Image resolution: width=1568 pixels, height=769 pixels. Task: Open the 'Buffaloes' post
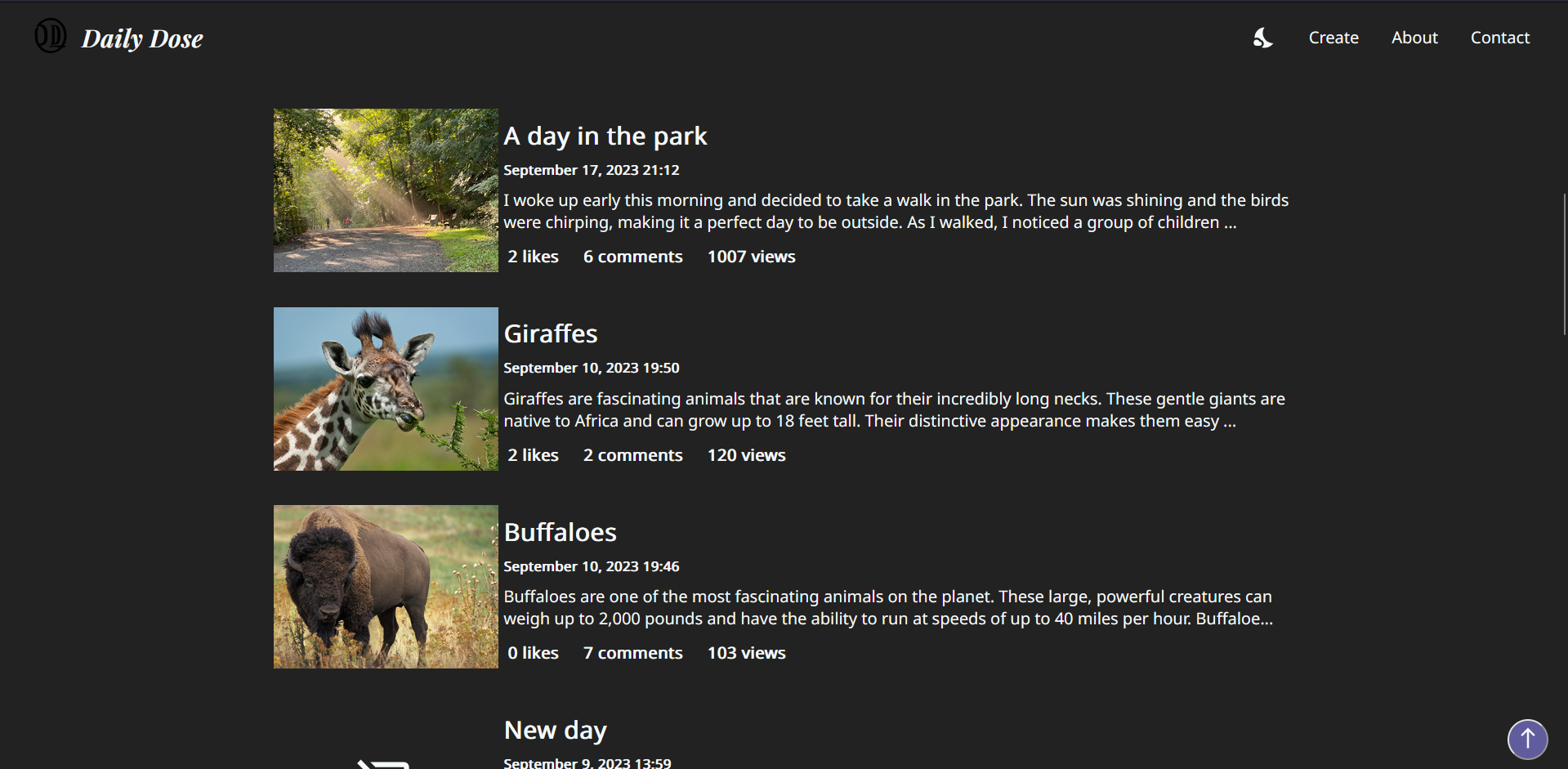pos(560,532)
